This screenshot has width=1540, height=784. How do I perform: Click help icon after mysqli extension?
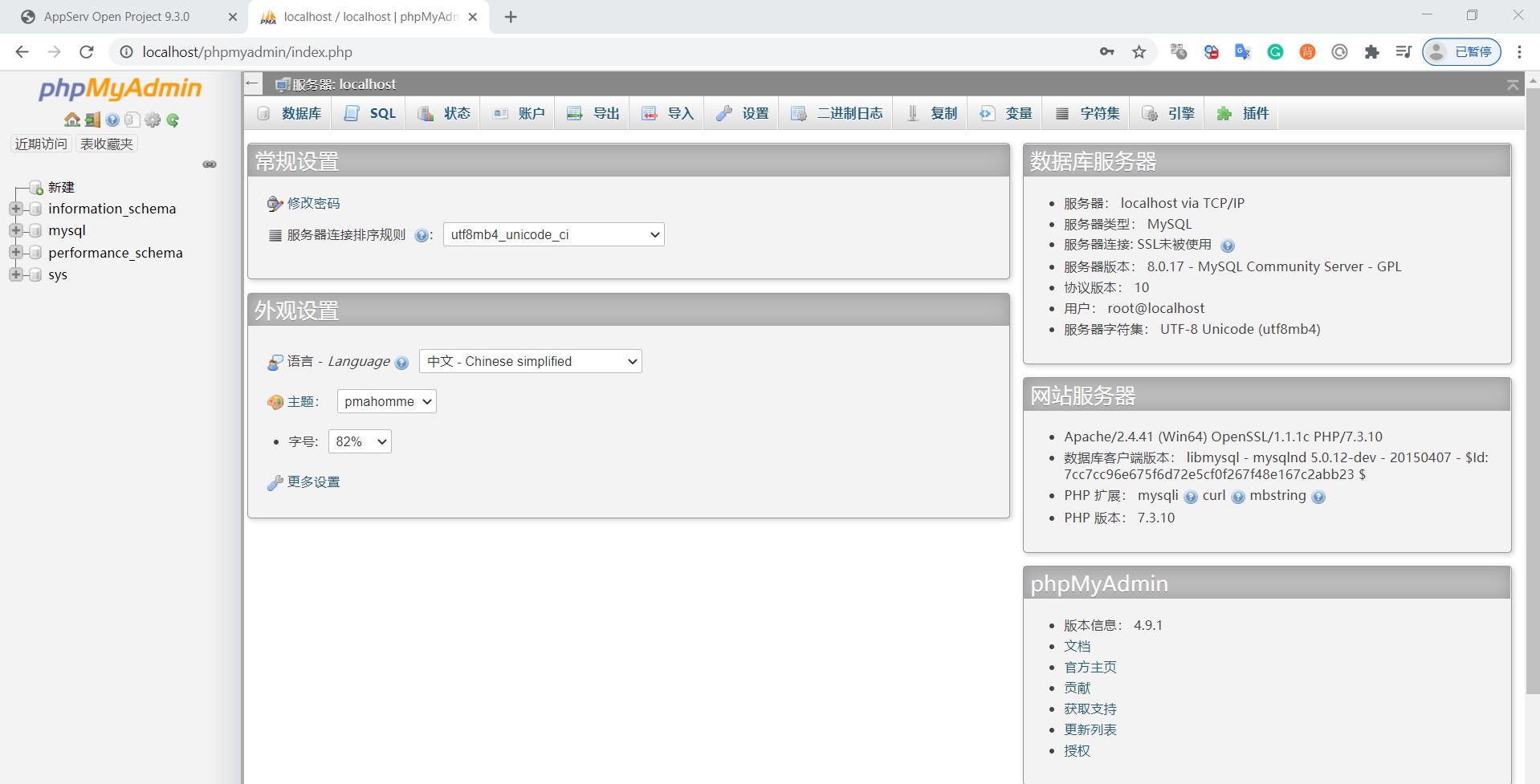click(x=1191, y=497)
